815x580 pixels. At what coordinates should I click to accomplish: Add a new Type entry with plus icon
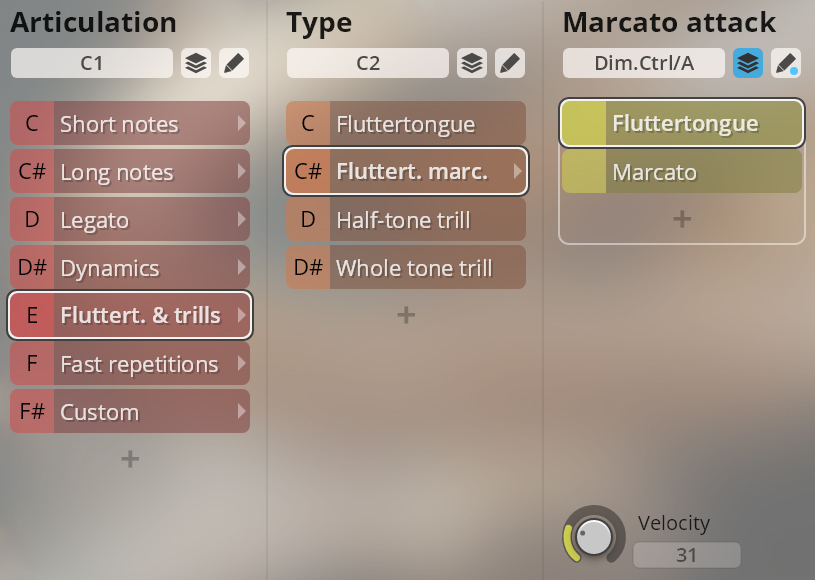pyautogui.click(x=406, y=315)
